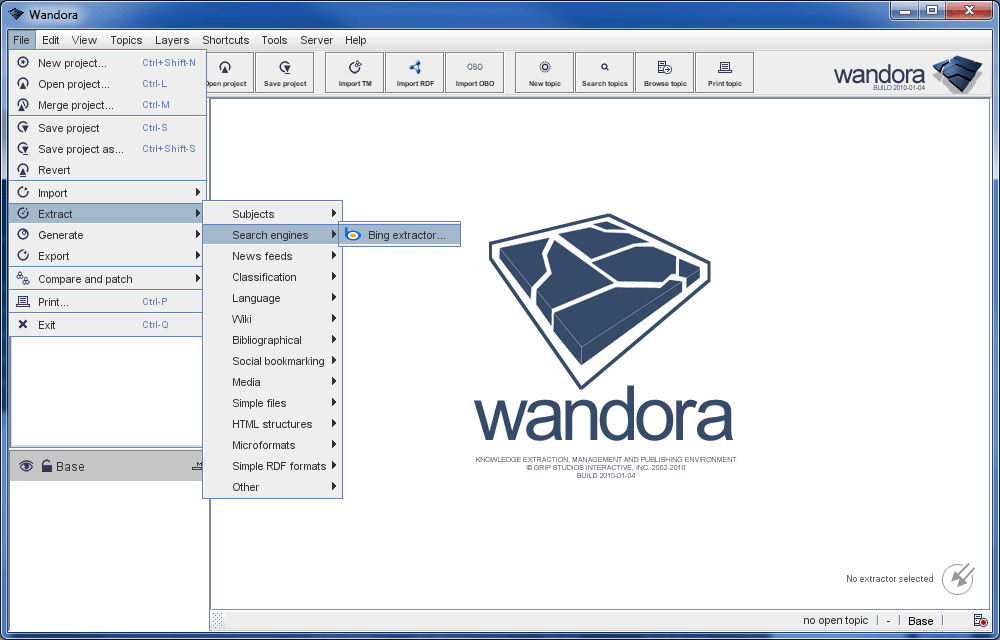This screenshot has height=640, width=1000.
Task: Click the Browse topic toolbar icon
Action: click(664, 73)
